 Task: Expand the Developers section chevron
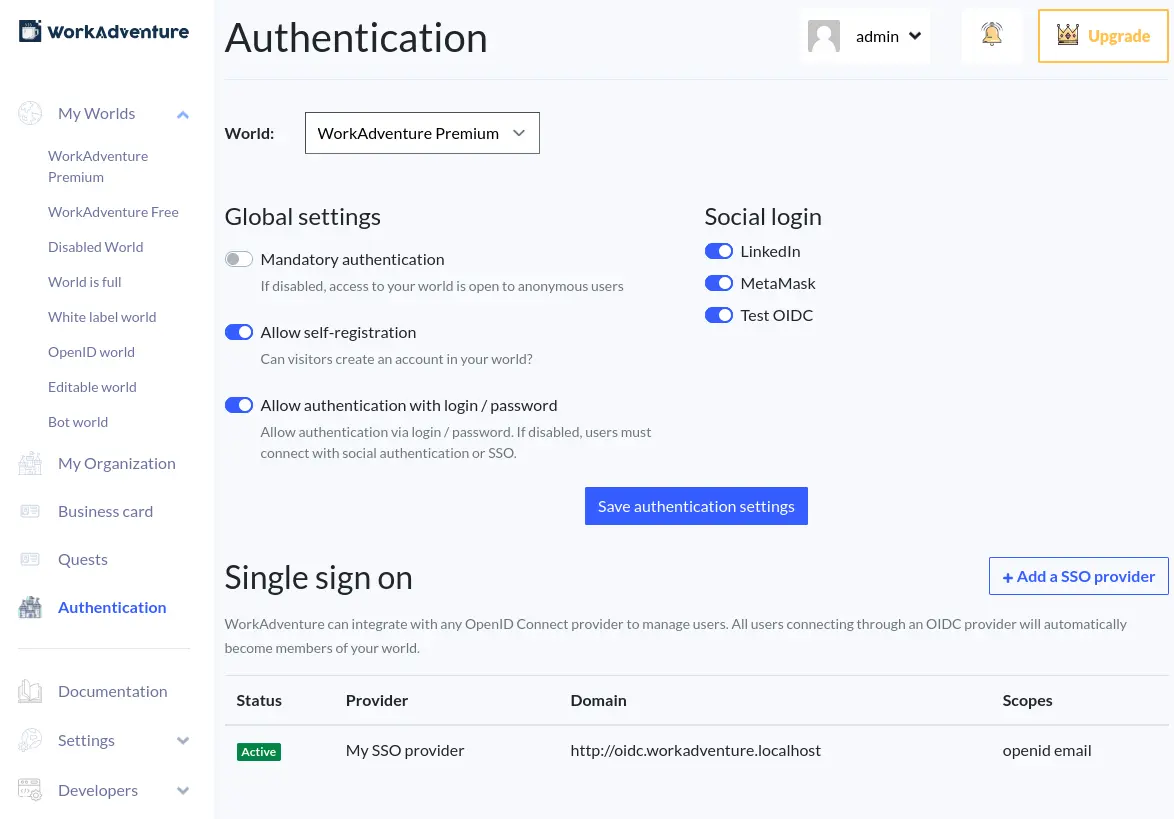pyautogui.click(x=183, y=791)
